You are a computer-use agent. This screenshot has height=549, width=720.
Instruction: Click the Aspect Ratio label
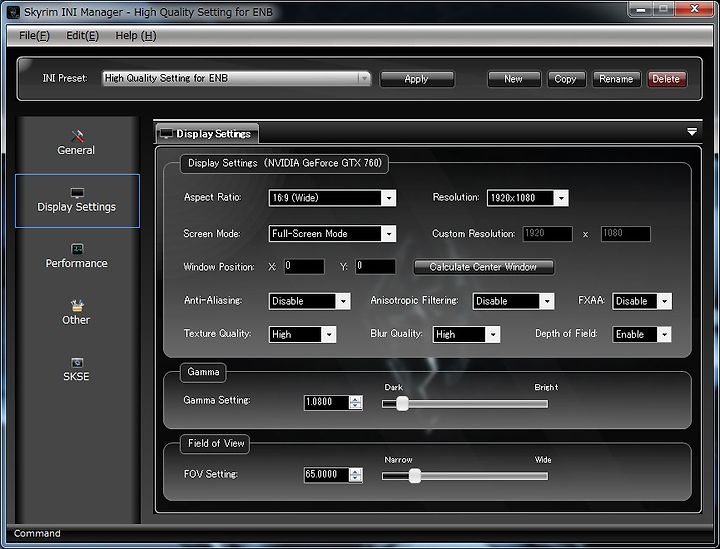click(213, 197)
